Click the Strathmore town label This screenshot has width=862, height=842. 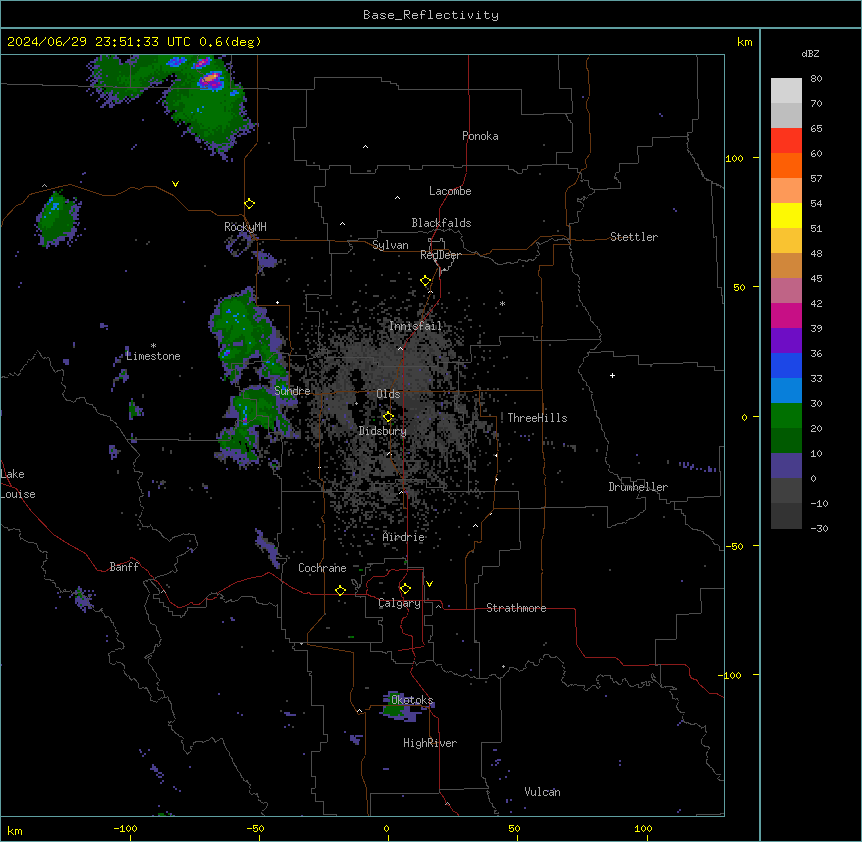point(516,608)
